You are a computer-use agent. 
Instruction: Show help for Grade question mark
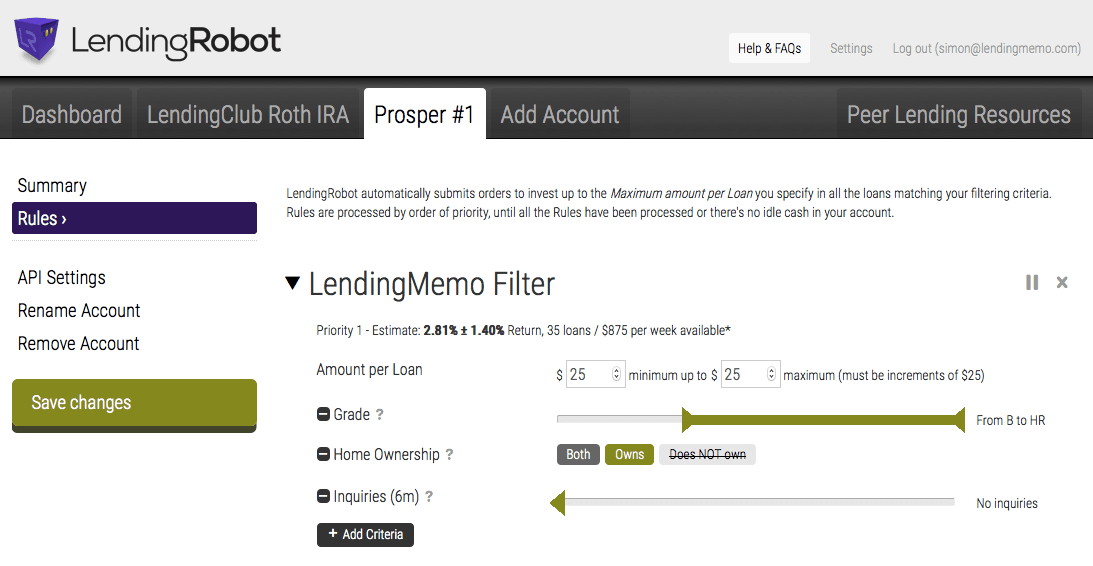point(380,415)
